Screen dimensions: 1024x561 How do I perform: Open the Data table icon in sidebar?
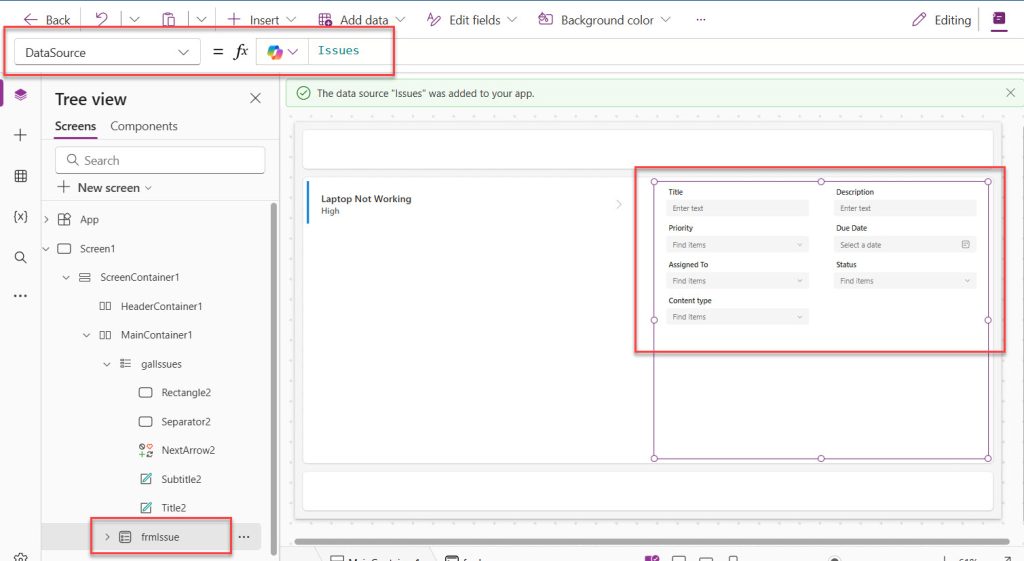pyautogui.click(x=20, y=176)
